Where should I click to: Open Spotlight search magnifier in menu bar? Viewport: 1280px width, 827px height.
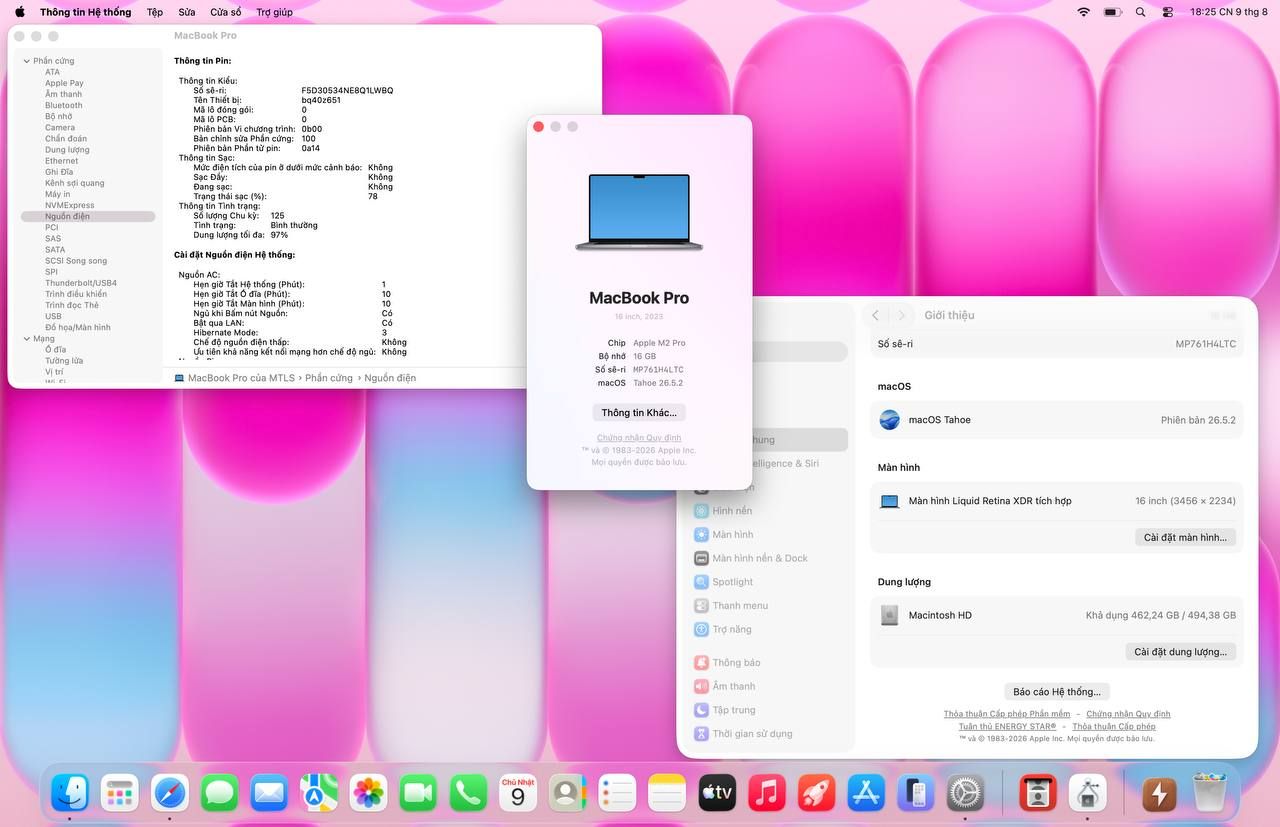(1141, 12)
